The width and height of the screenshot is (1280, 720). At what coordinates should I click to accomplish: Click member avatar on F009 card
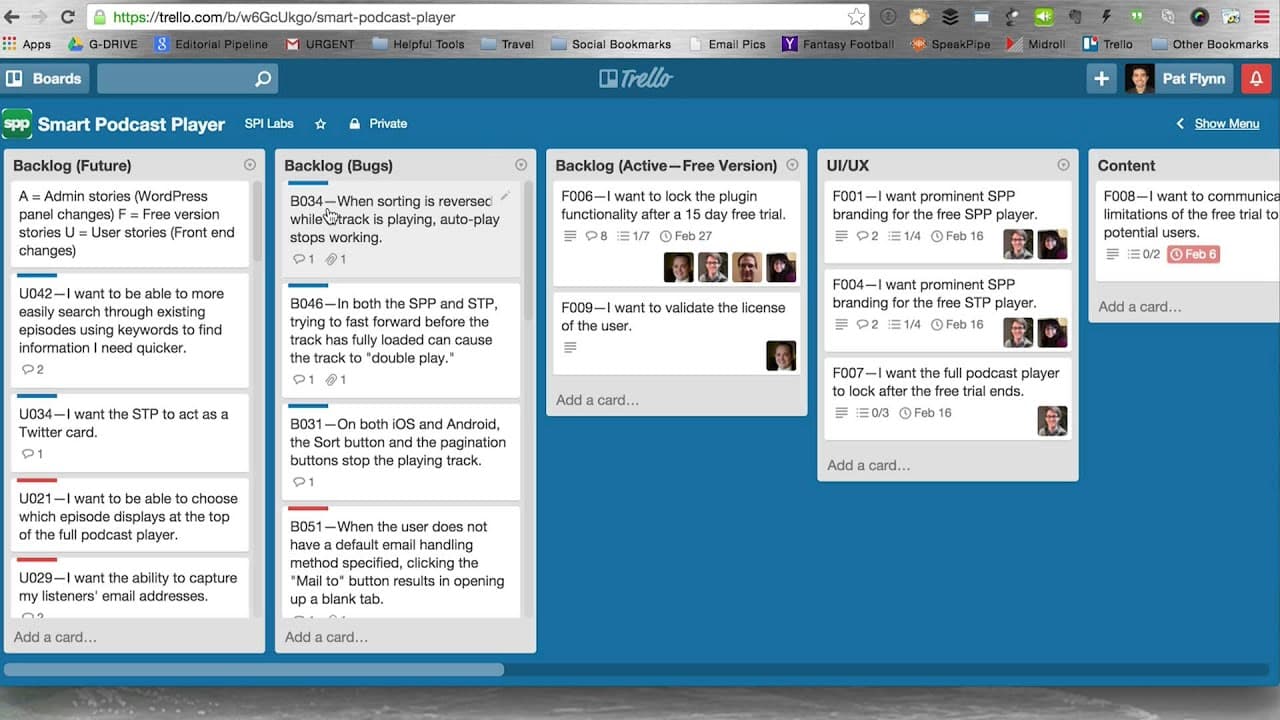pyautogui.click(x=781, y=356)
